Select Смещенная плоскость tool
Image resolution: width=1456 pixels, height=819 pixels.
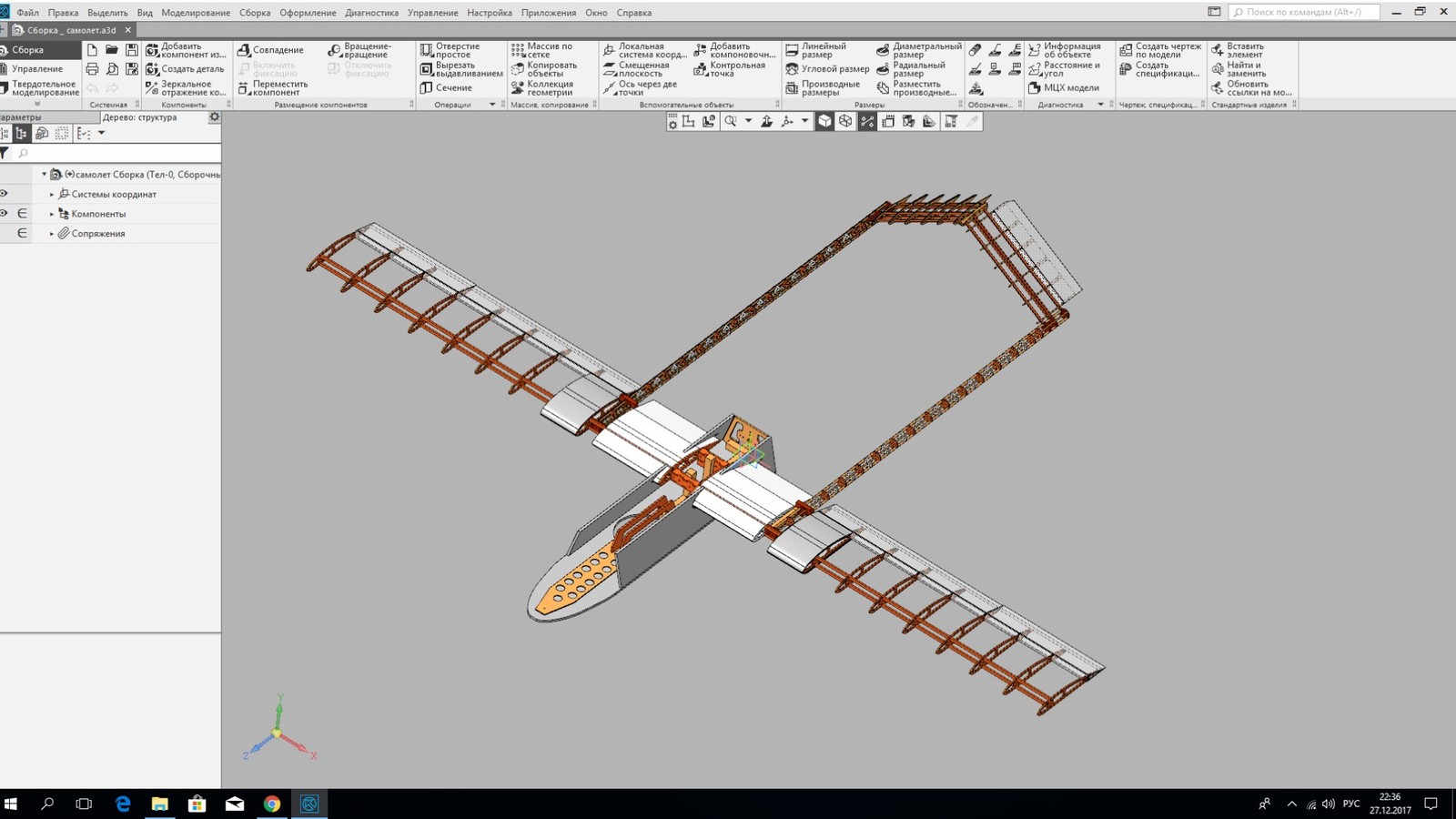(x=636, y=69)
